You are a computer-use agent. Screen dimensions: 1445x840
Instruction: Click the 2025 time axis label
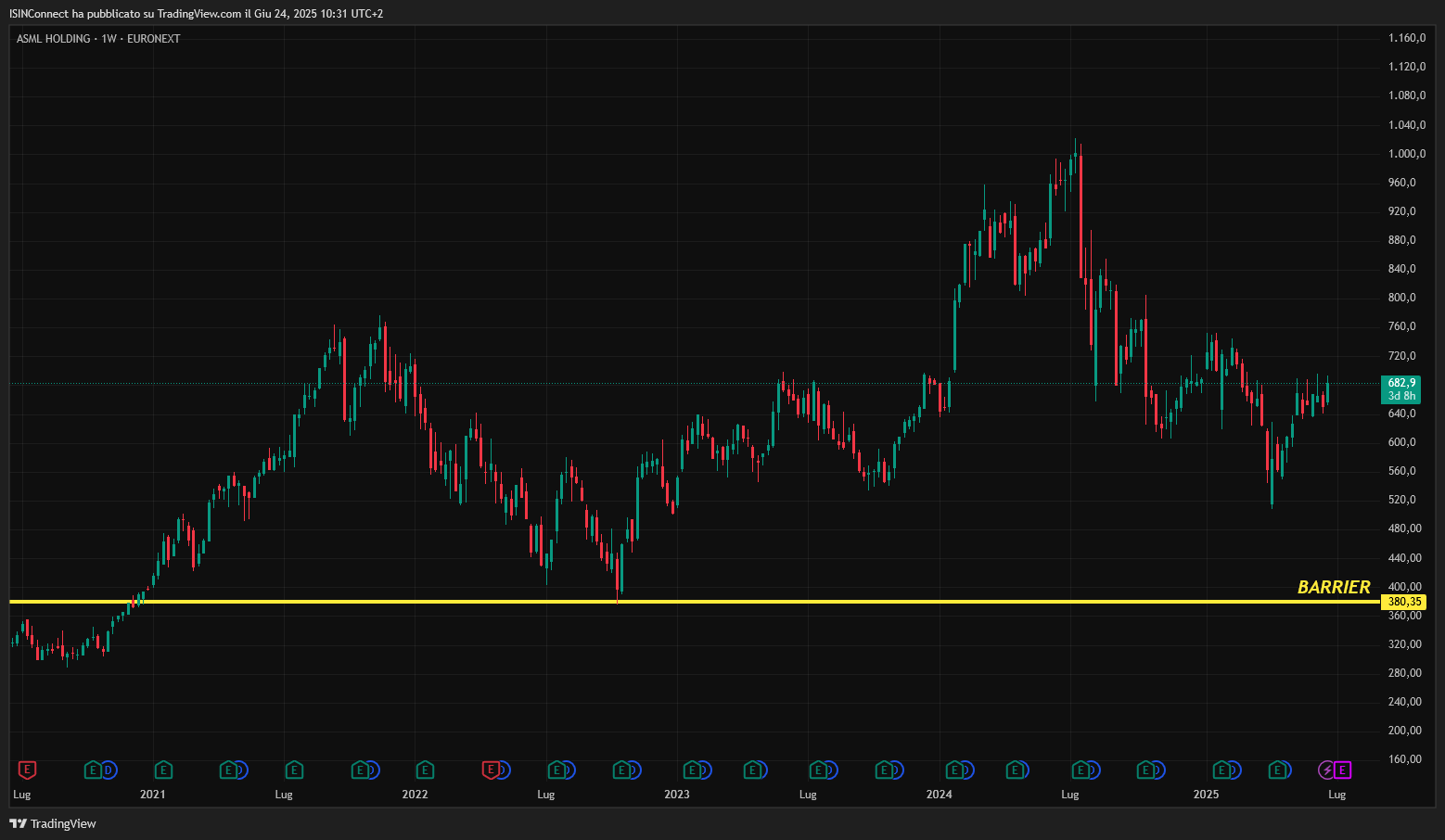click(1206, 795)
